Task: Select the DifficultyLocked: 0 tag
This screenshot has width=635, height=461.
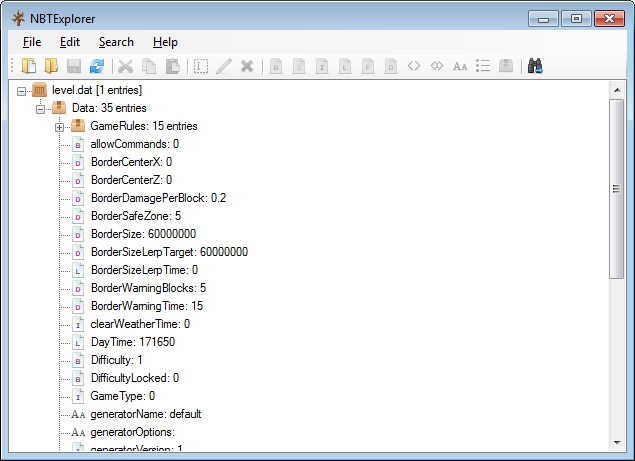Action: [135, 378]
